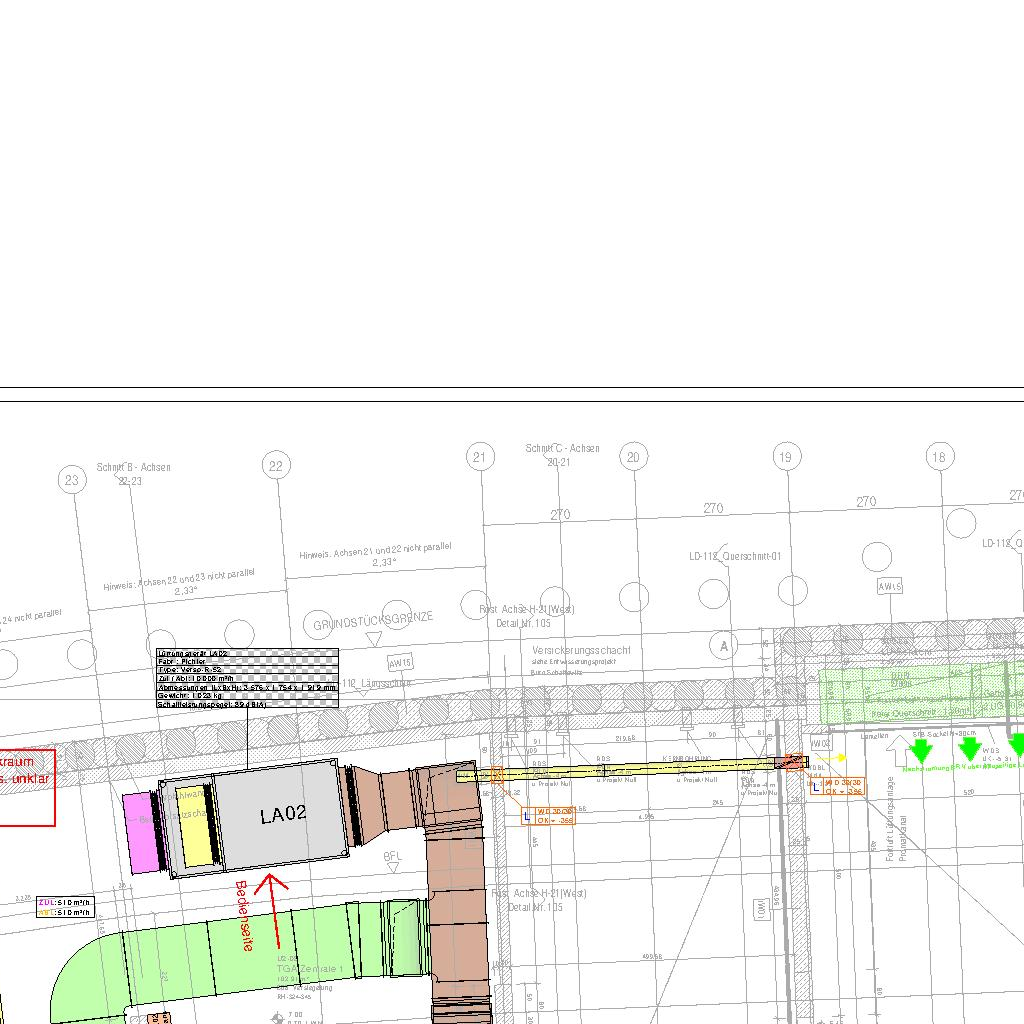Select axis bubble 18

[x=940, y=456]
